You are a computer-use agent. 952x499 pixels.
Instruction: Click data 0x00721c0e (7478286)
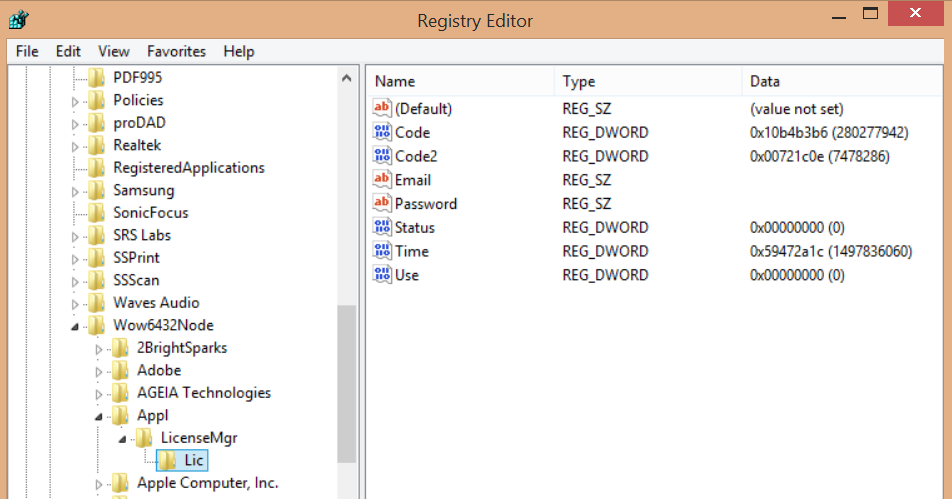[x=820, y=156]
